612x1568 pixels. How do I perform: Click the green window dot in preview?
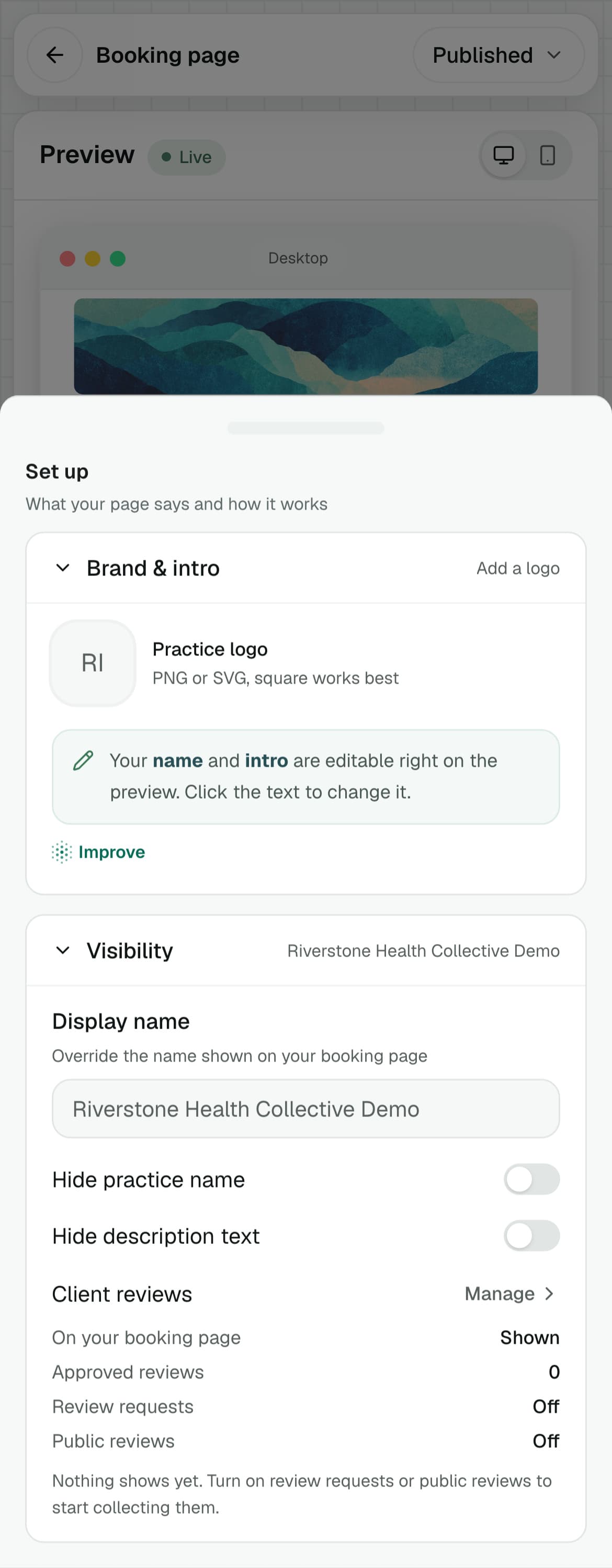pos(118,259)
